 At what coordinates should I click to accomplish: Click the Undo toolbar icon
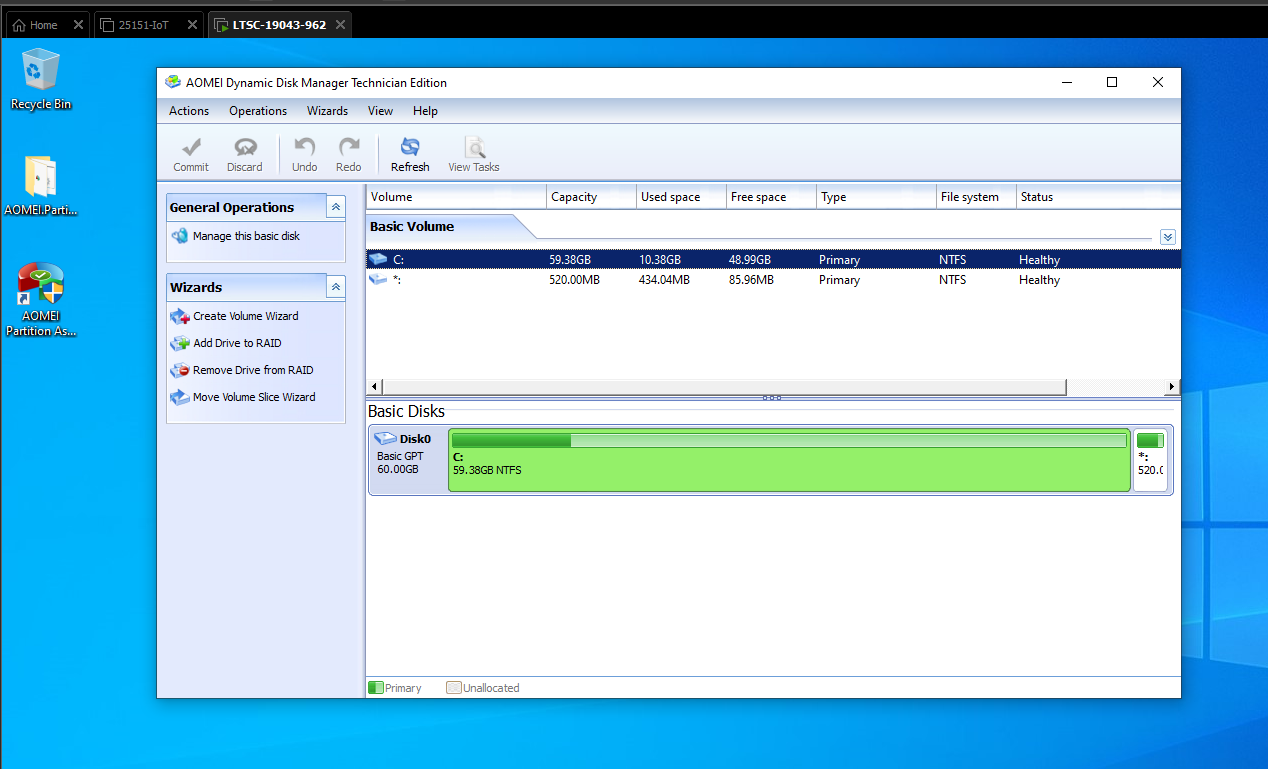305,147
